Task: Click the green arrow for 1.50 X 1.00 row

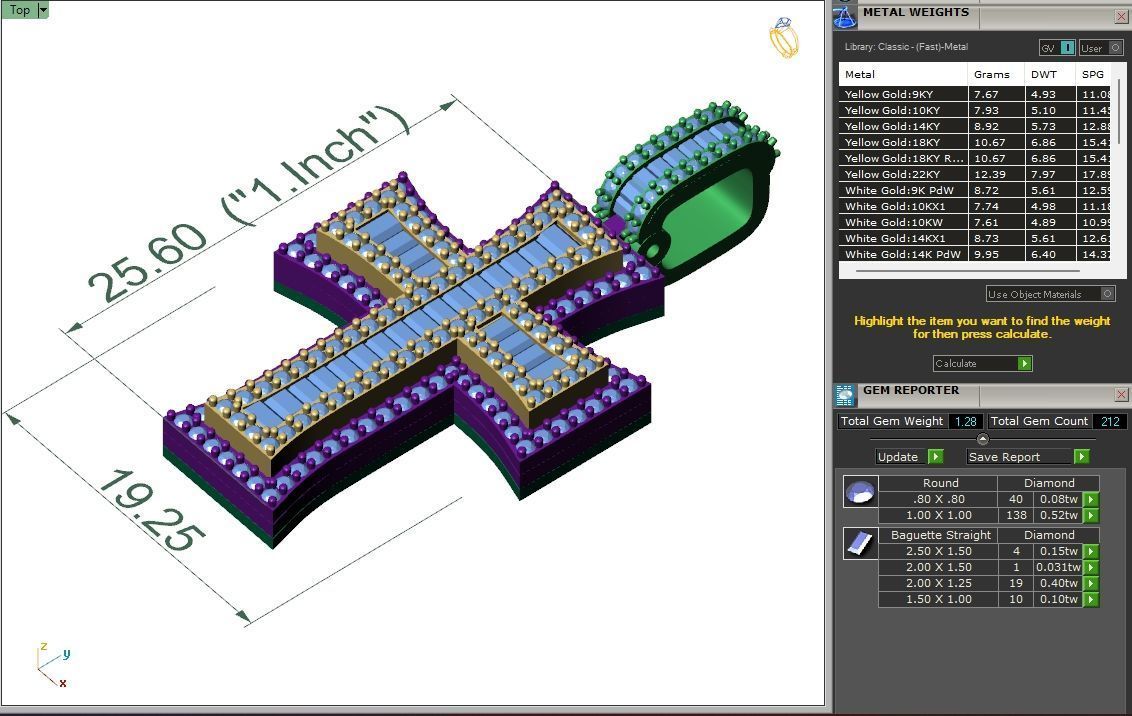Action: [x=1091, y=599]
